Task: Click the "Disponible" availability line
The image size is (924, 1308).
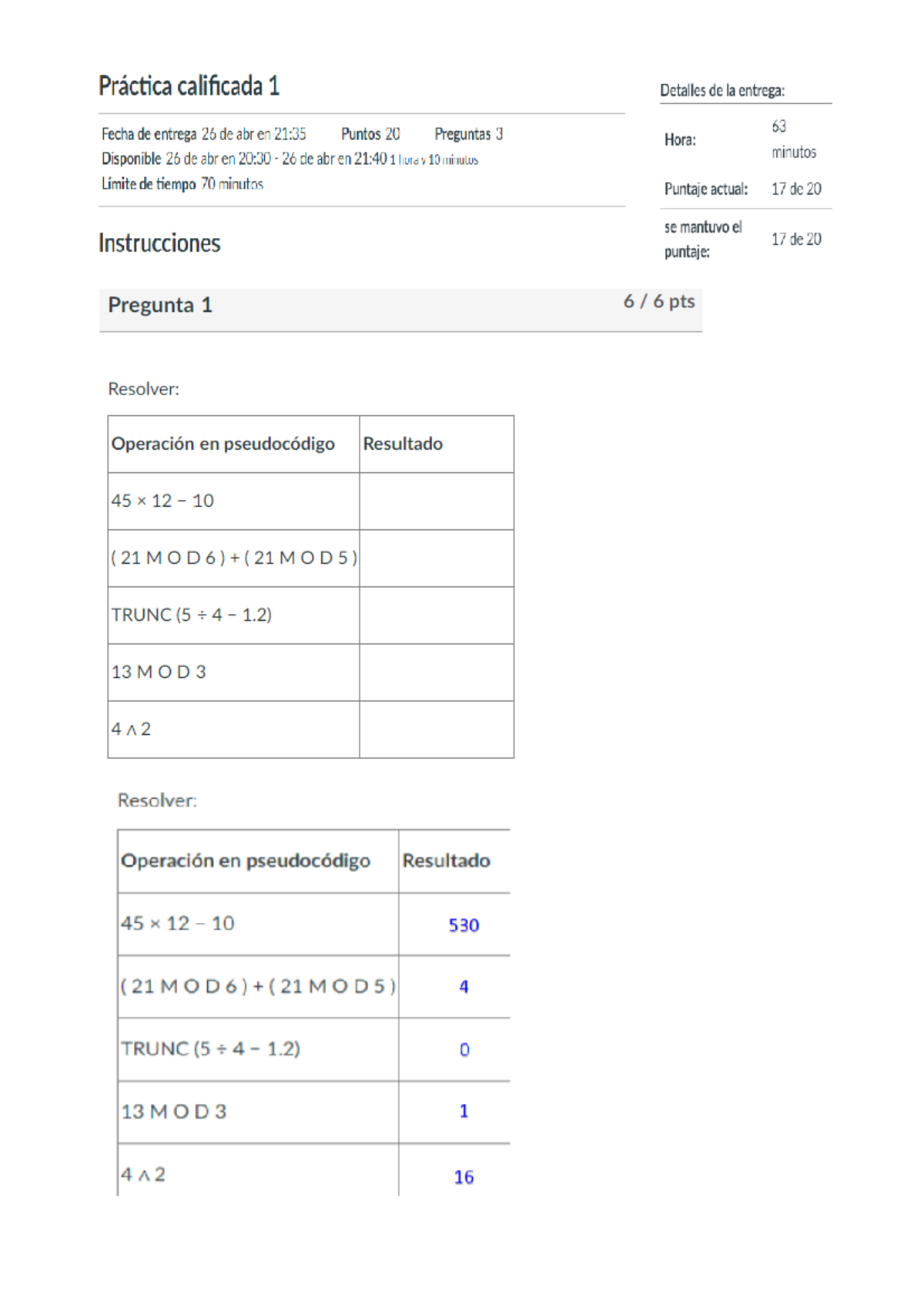Action: (290, 159)
